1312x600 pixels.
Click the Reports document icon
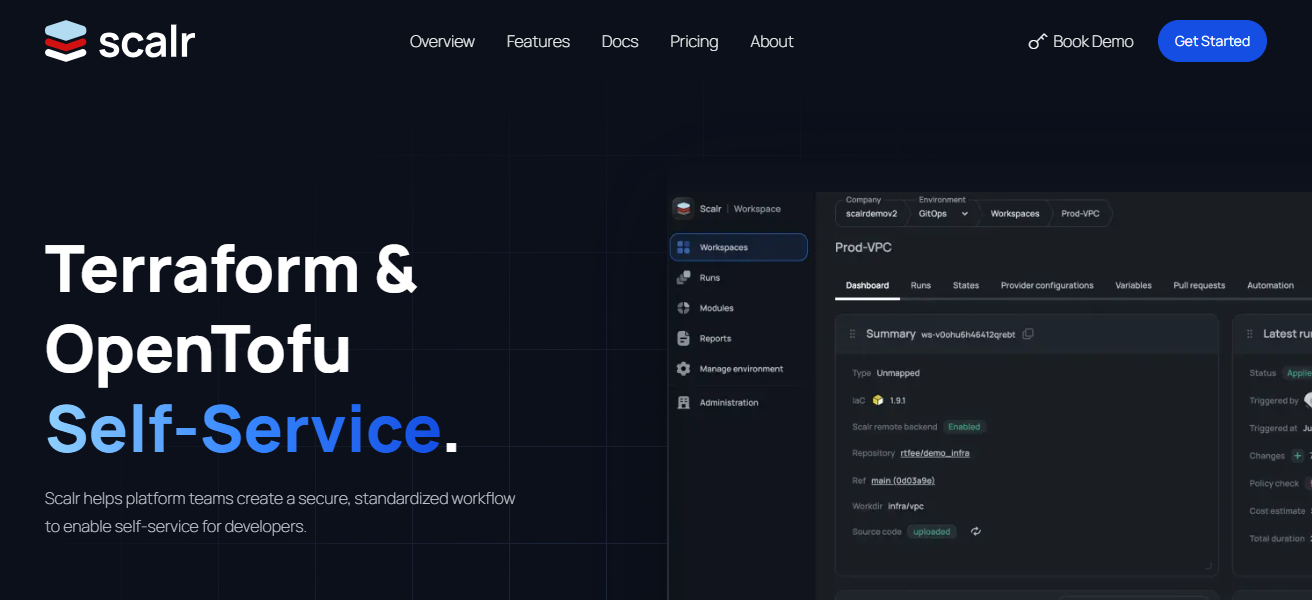[684, 338]
